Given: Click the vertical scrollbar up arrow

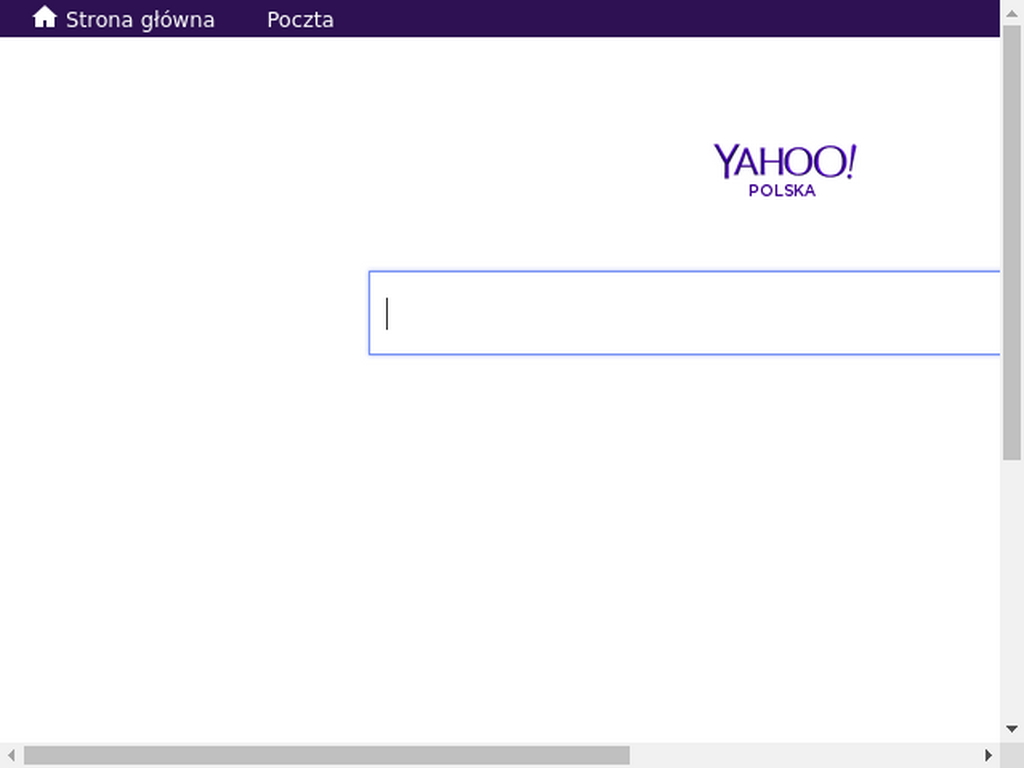Looking at the screenshot, I should coord(1012,13).
